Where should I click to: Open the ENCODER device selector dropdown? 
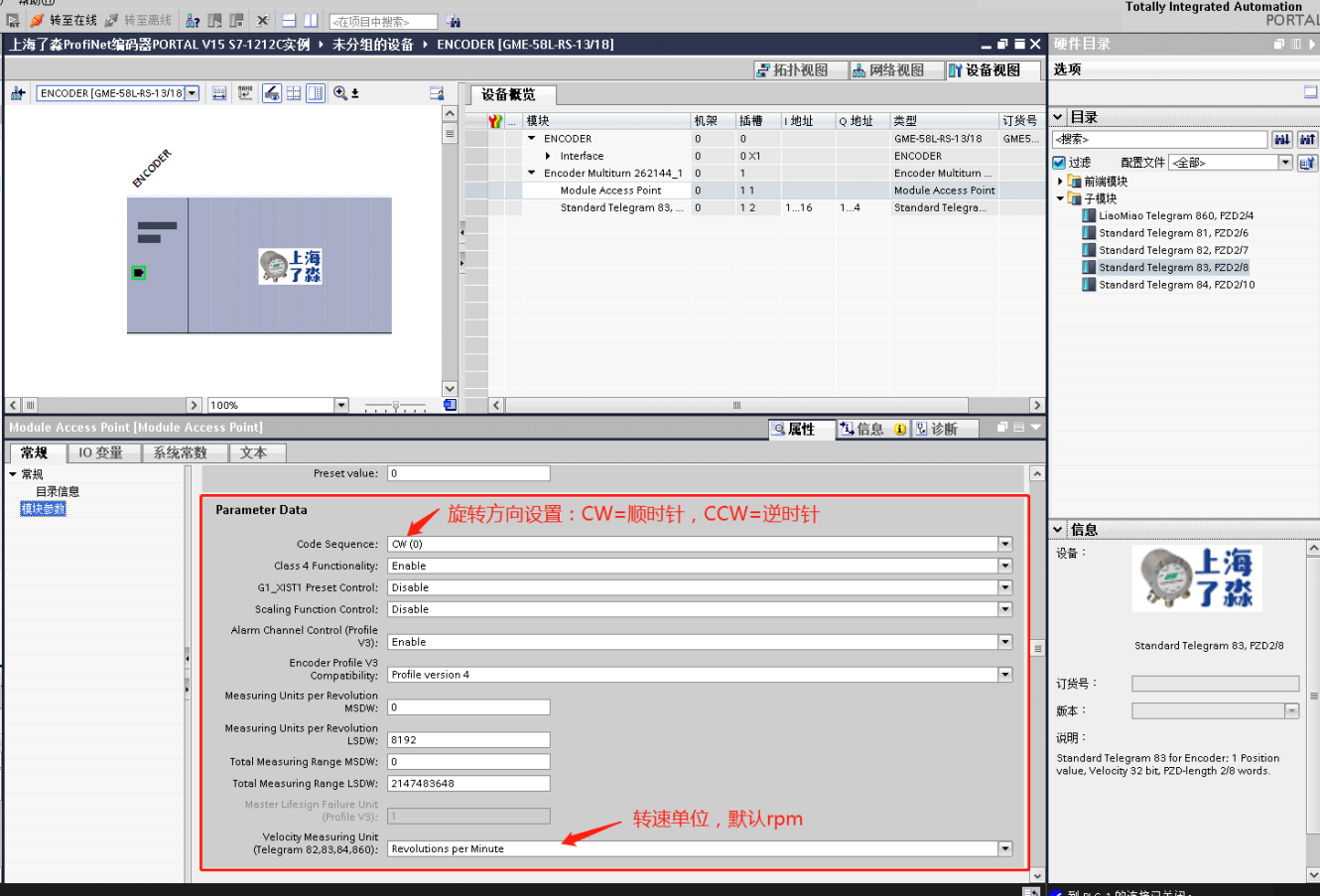click(x=192, y=93)
